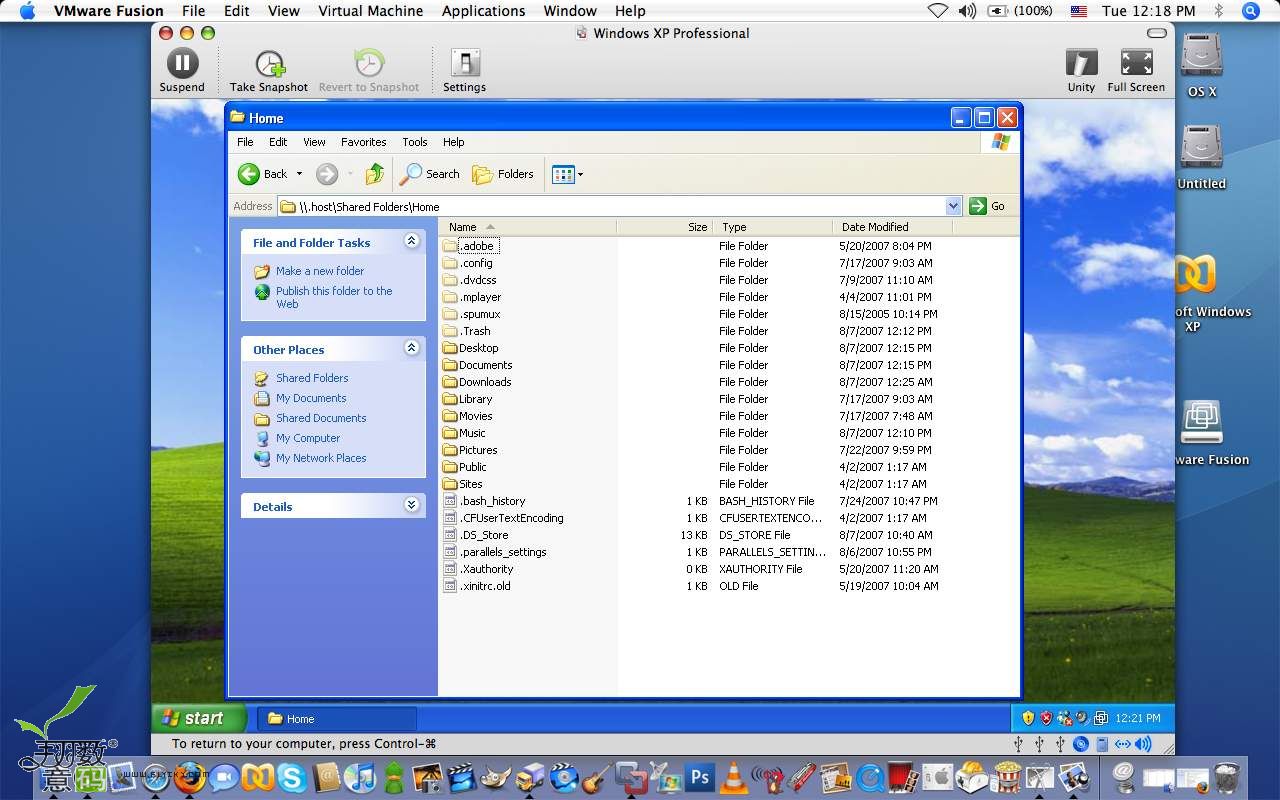Image resolution: width=1280 pixels, height=800 pixels.
Task: Open the Applications menu in VMware Fusion
Action: pos(483,11)
